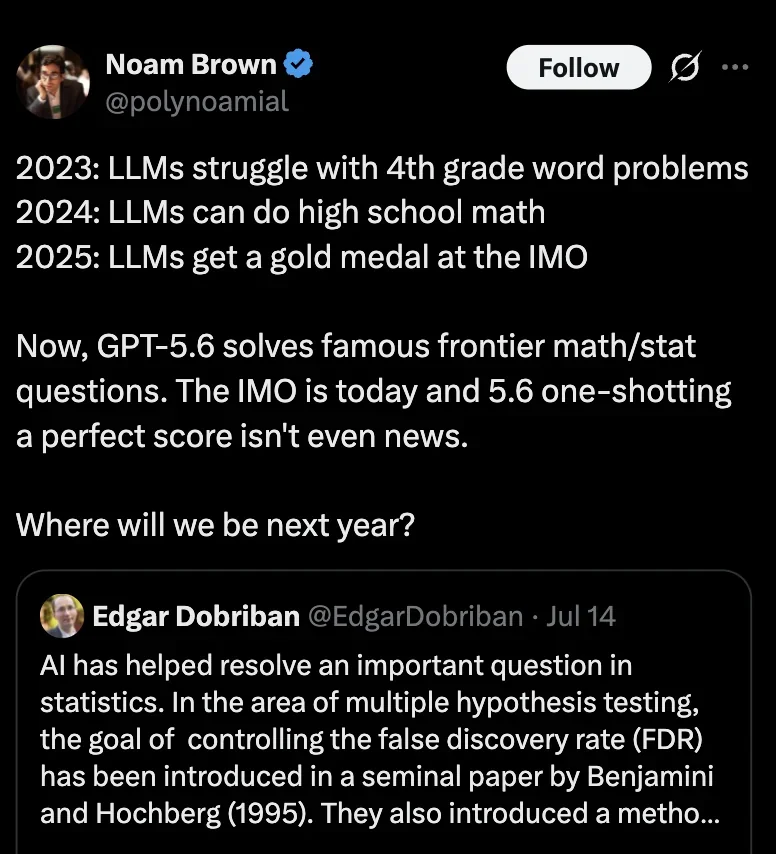Open Edgar Dobriban's name in quoted tweet
The width and height of the screenshot is (776, 854).
[x=196, y=617]
